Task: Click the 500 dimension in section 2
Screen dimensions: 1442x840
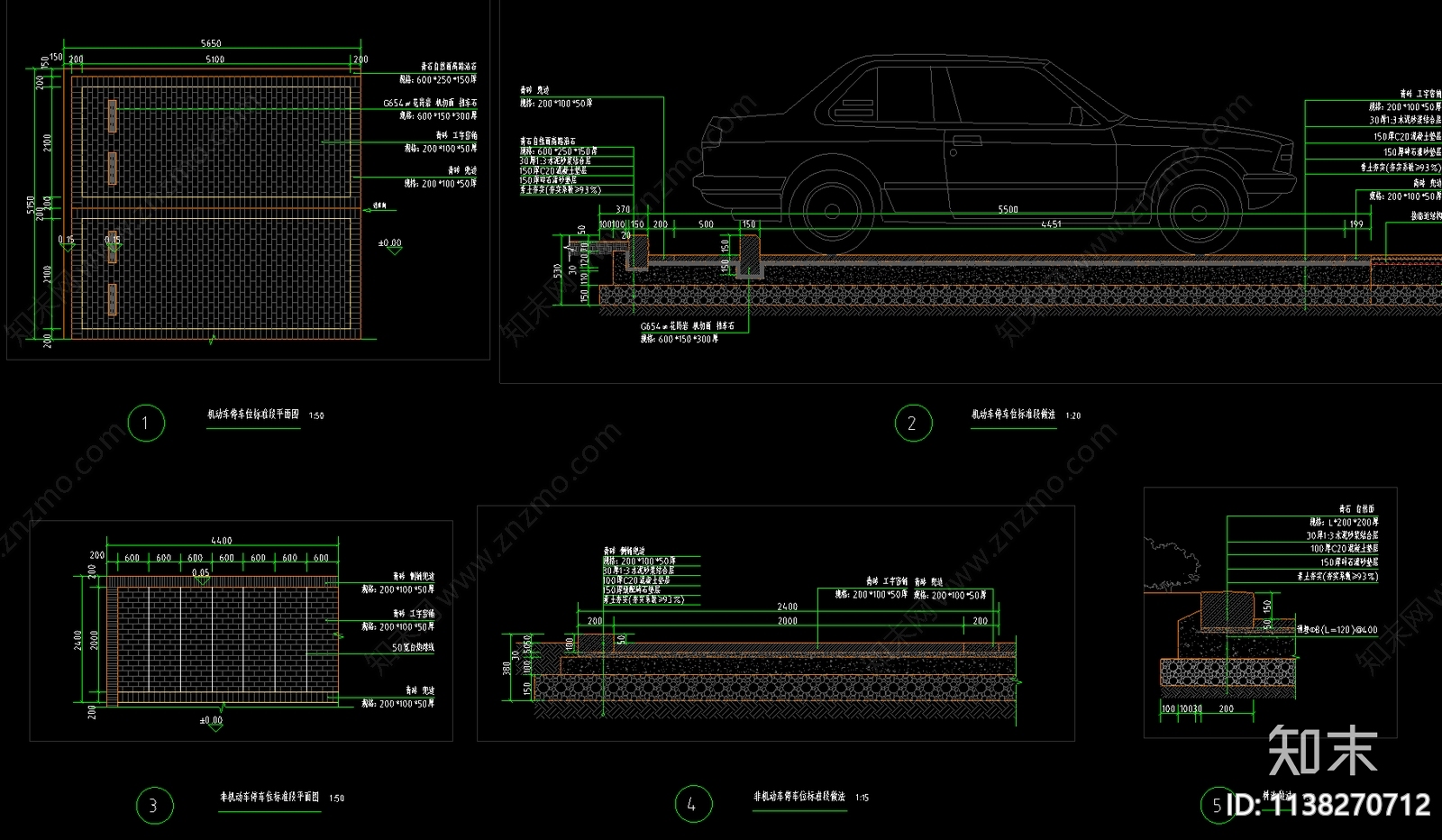Action: click(706, 224)
